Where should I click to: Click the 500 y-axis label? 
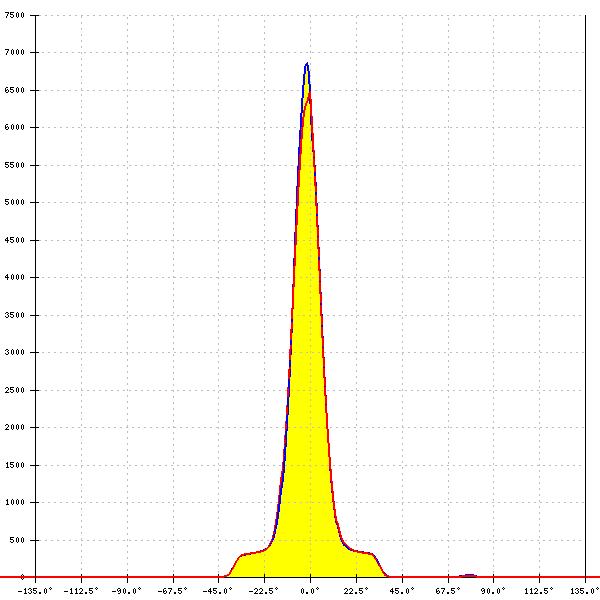point(17,540)
